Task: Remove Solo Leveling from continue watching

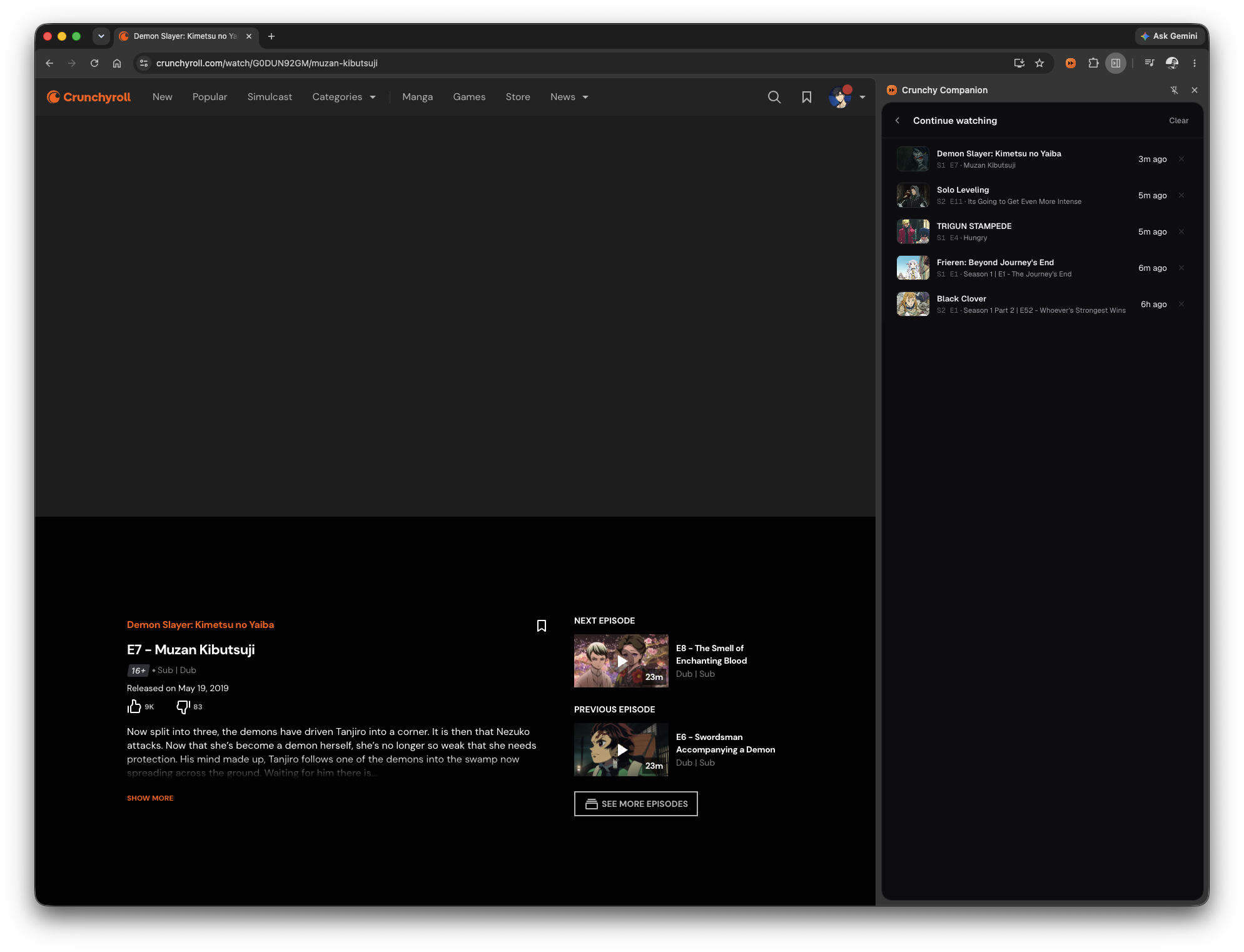Action: [1181, 195]
